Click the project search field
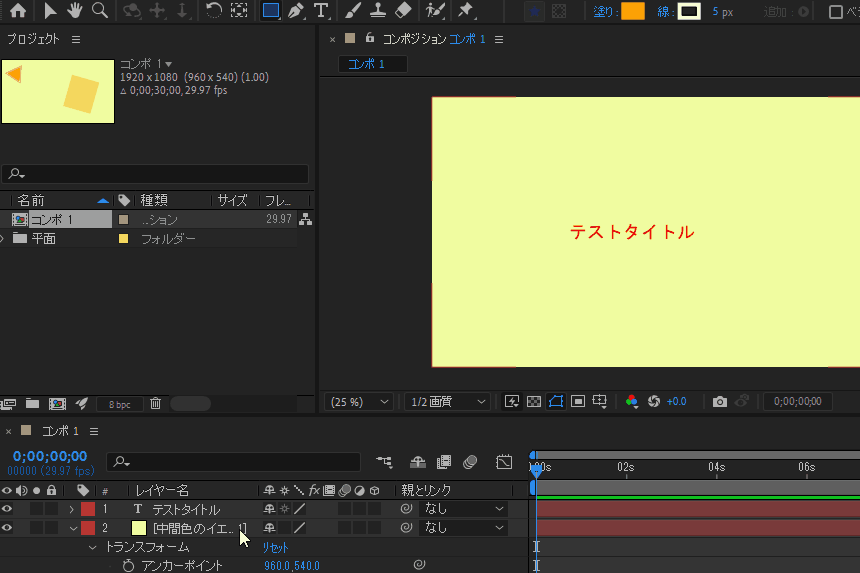Screen dimensions: 860x573 (155, 174)
